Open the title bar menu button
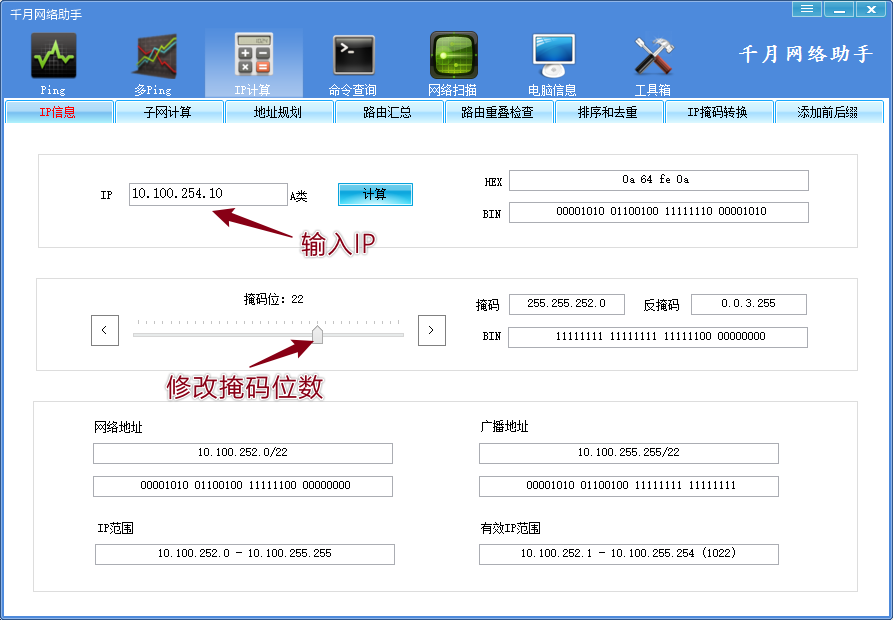This screenshot has height=620, width=893. pyautogui.click(x=806, y=9)
